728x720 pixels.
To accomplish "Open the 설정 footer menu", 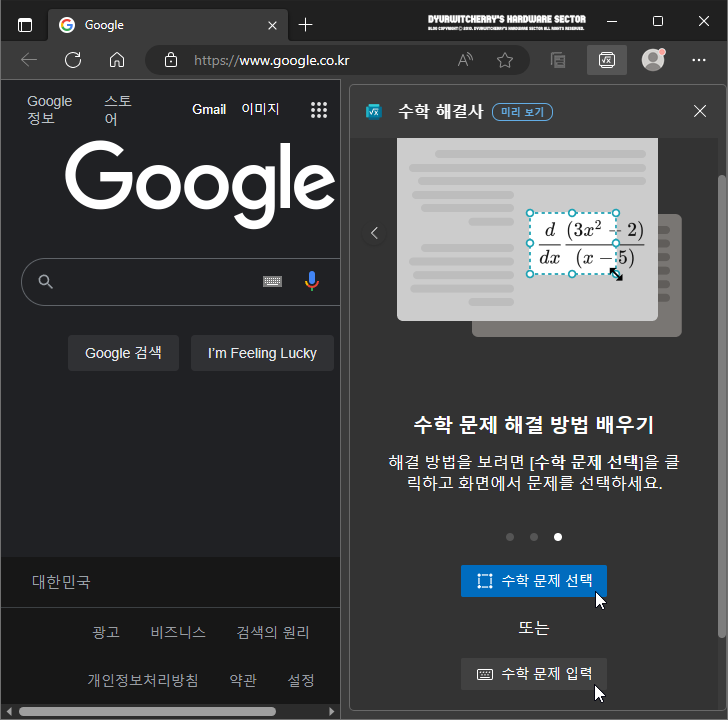I will (301, 680).
